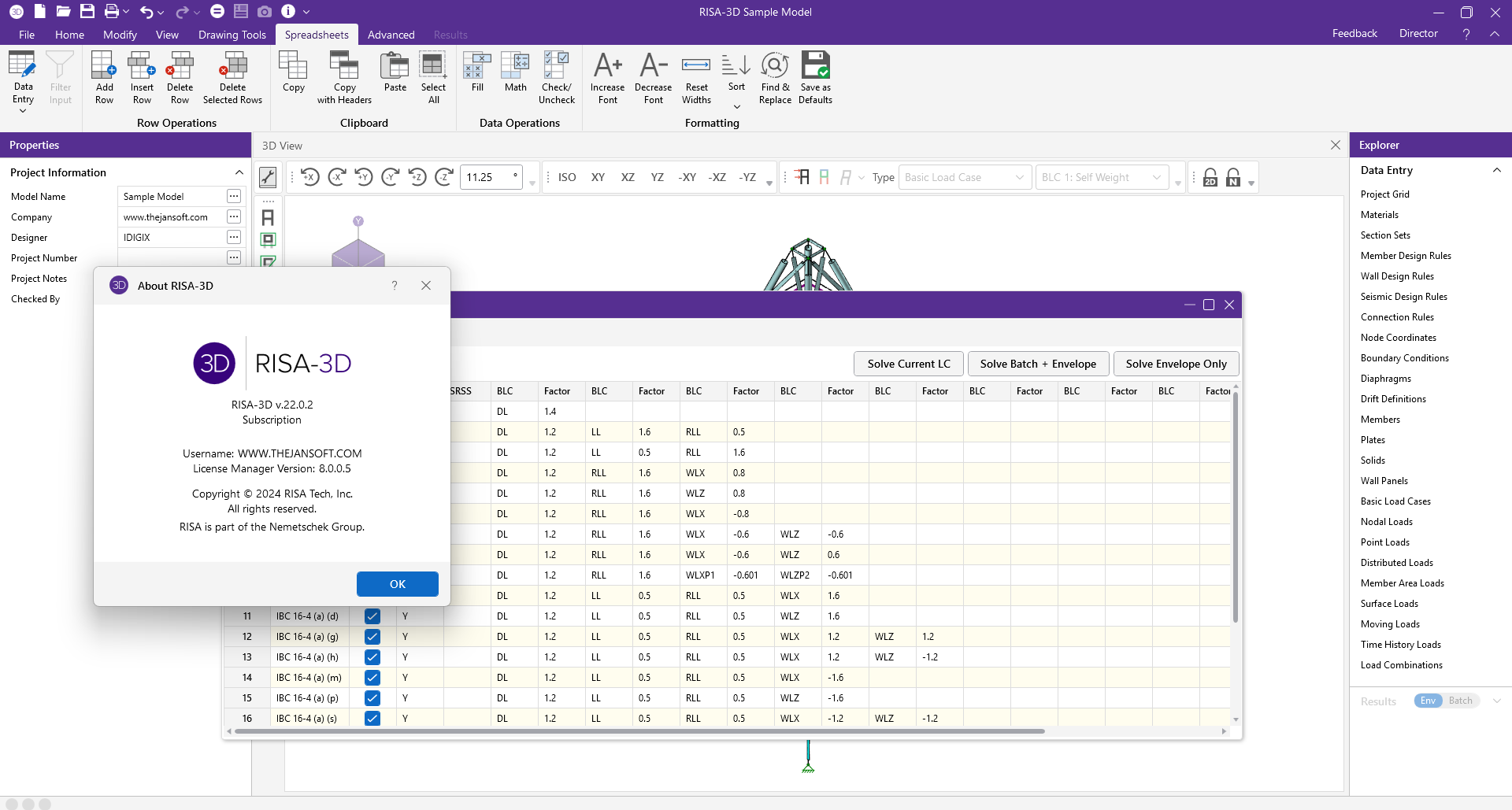Click the undo icon in quick access toolbar
Viewport: 1512px width, 810px height.
[146, 11]
